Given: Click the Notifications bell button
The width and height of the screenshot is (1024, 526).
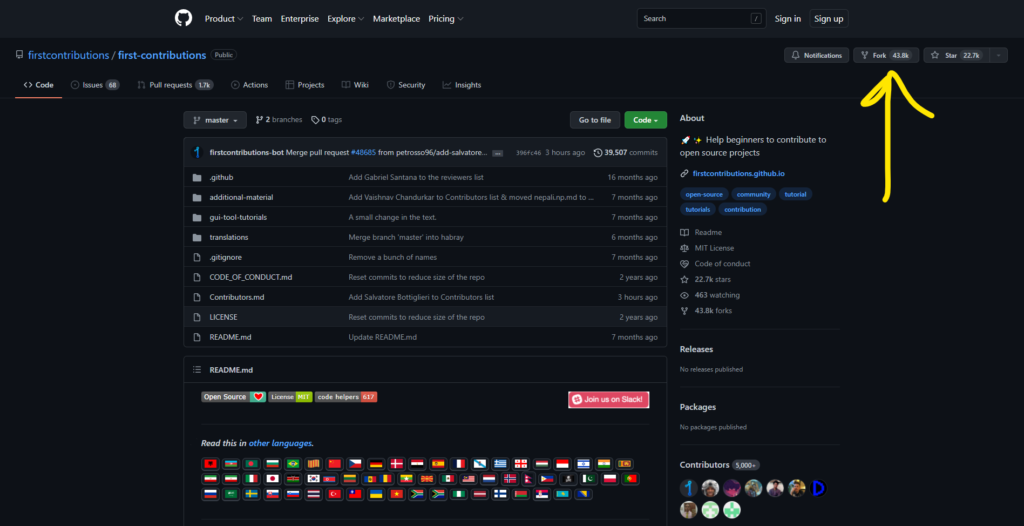Looking at the screenshot, I should click(x=817, y=56).
